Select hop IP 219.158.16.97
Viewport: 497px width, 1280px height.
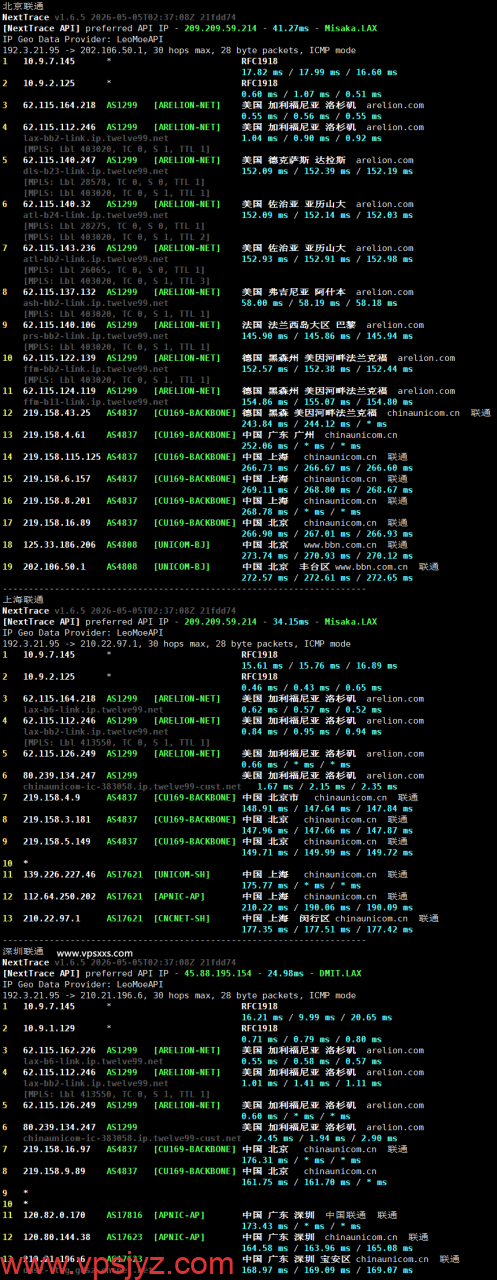(57, 1149)
